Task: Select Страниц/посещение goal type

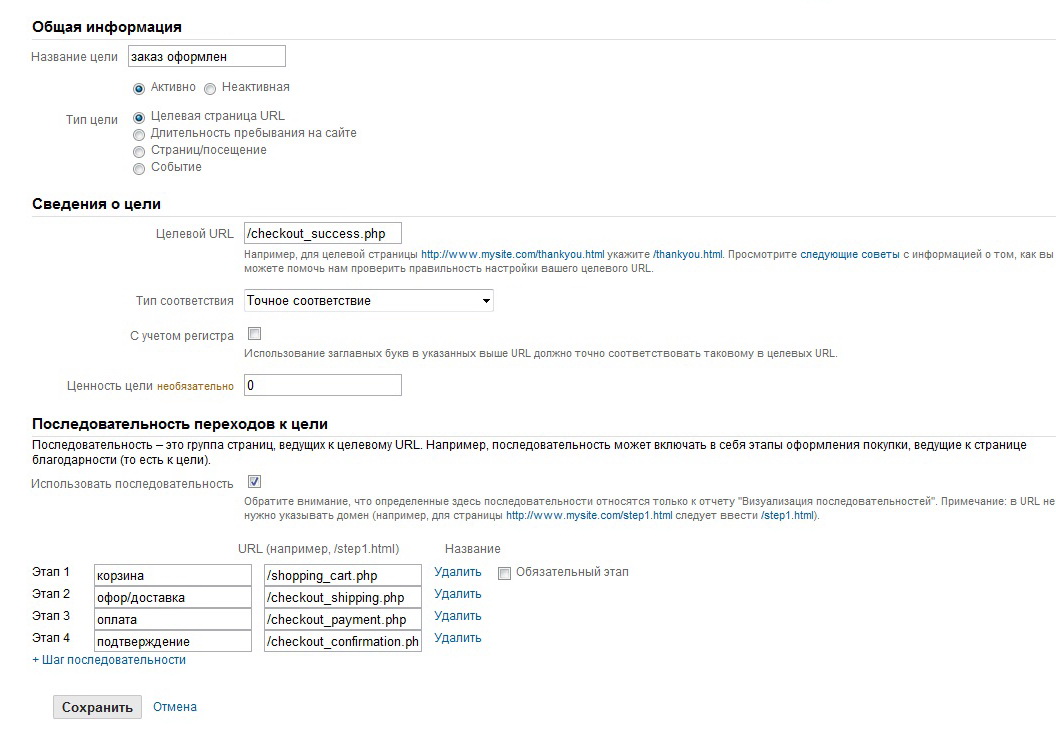Action: tap(139, 151)
